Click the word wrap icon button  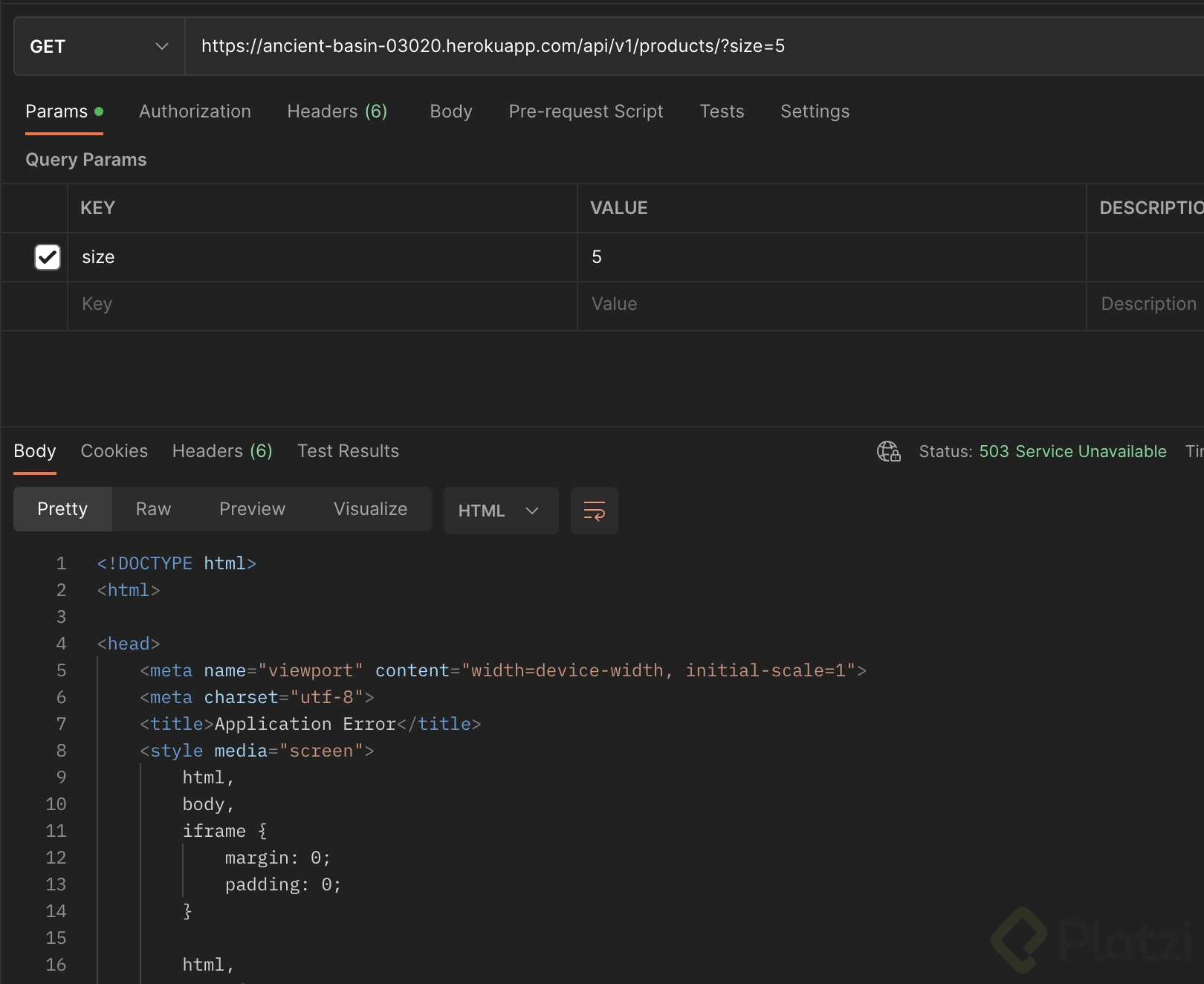pyautogui.click(x=594, y=511)
